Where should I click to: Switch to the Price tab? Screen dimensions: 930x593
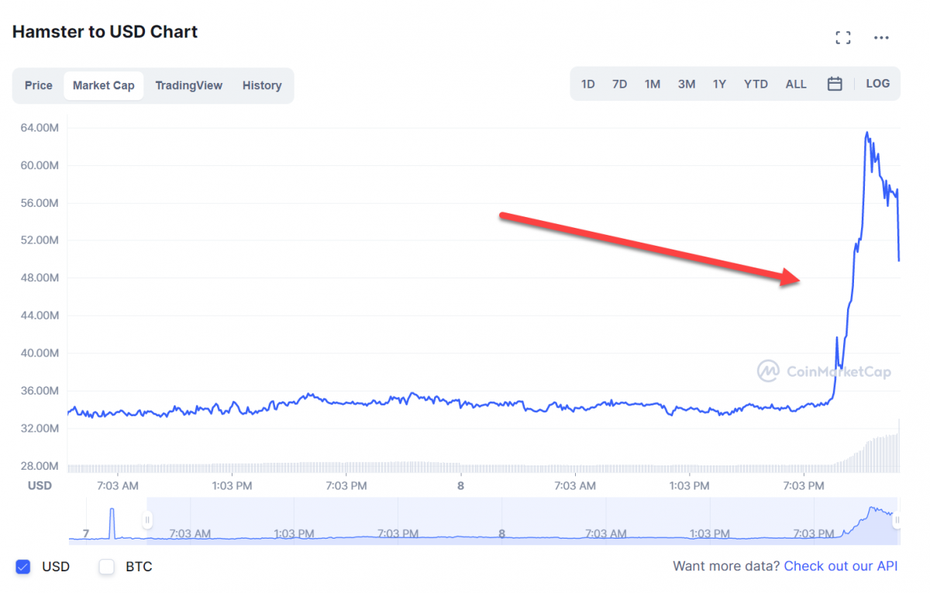click(39, 85)
